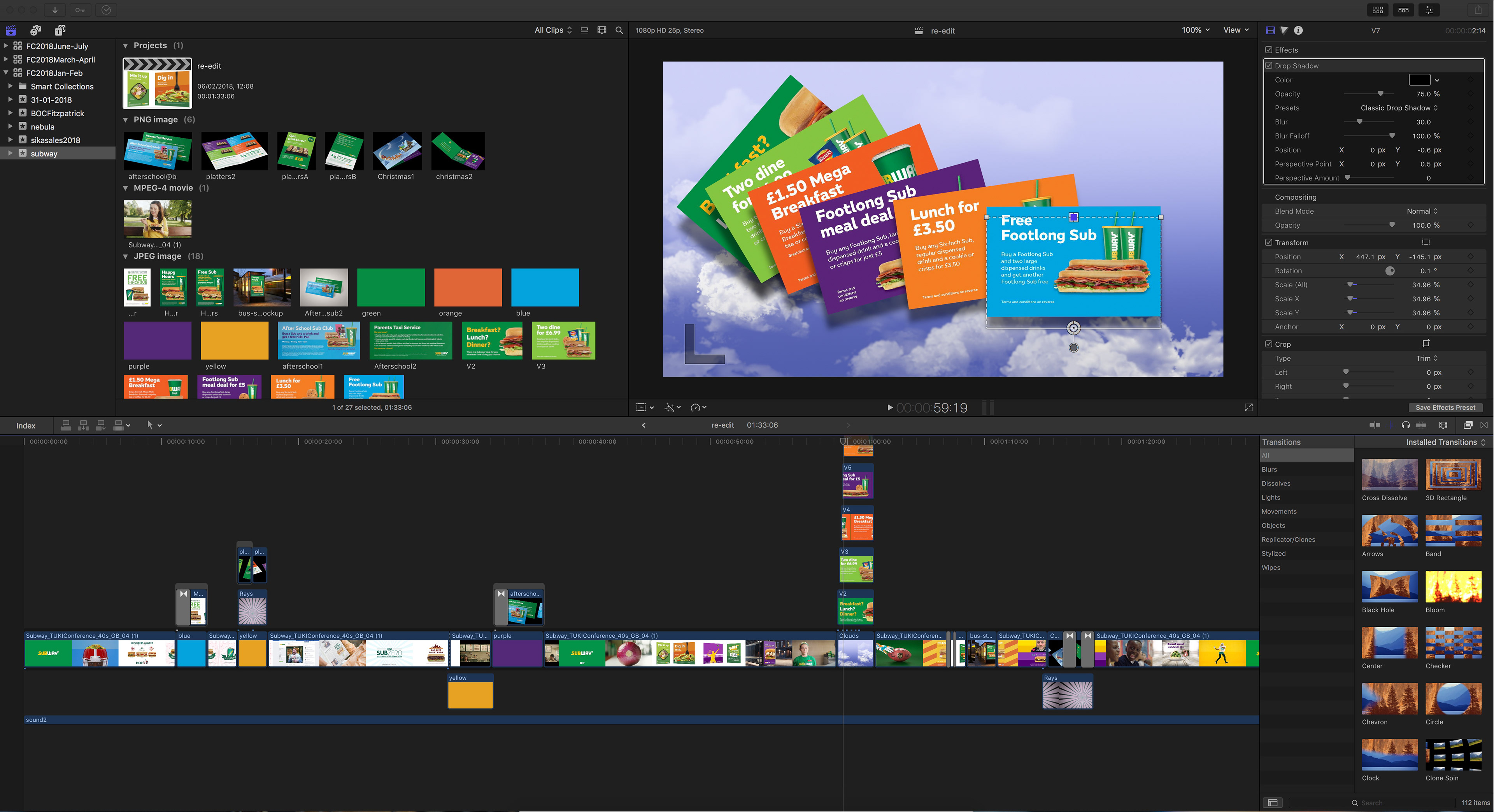Open the All Clips filter dropdown
Screen dimensions: 1494x812
[x=553, y=30]
